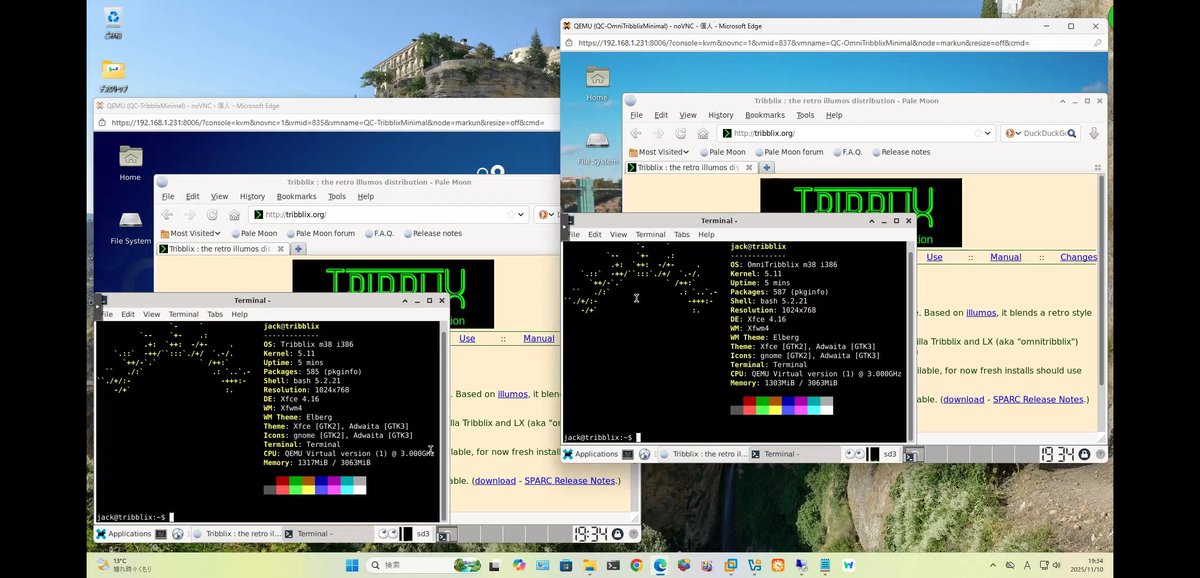
Task: Focus DuckDuckGo search box in right VM
Action: (x=1042, y=133)
